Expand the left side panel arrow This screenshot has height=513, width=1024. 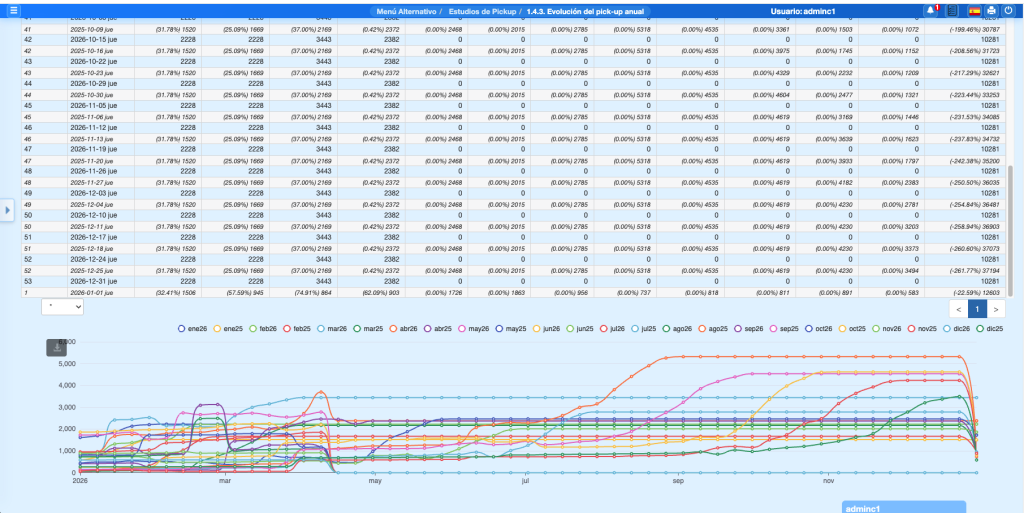7,210
